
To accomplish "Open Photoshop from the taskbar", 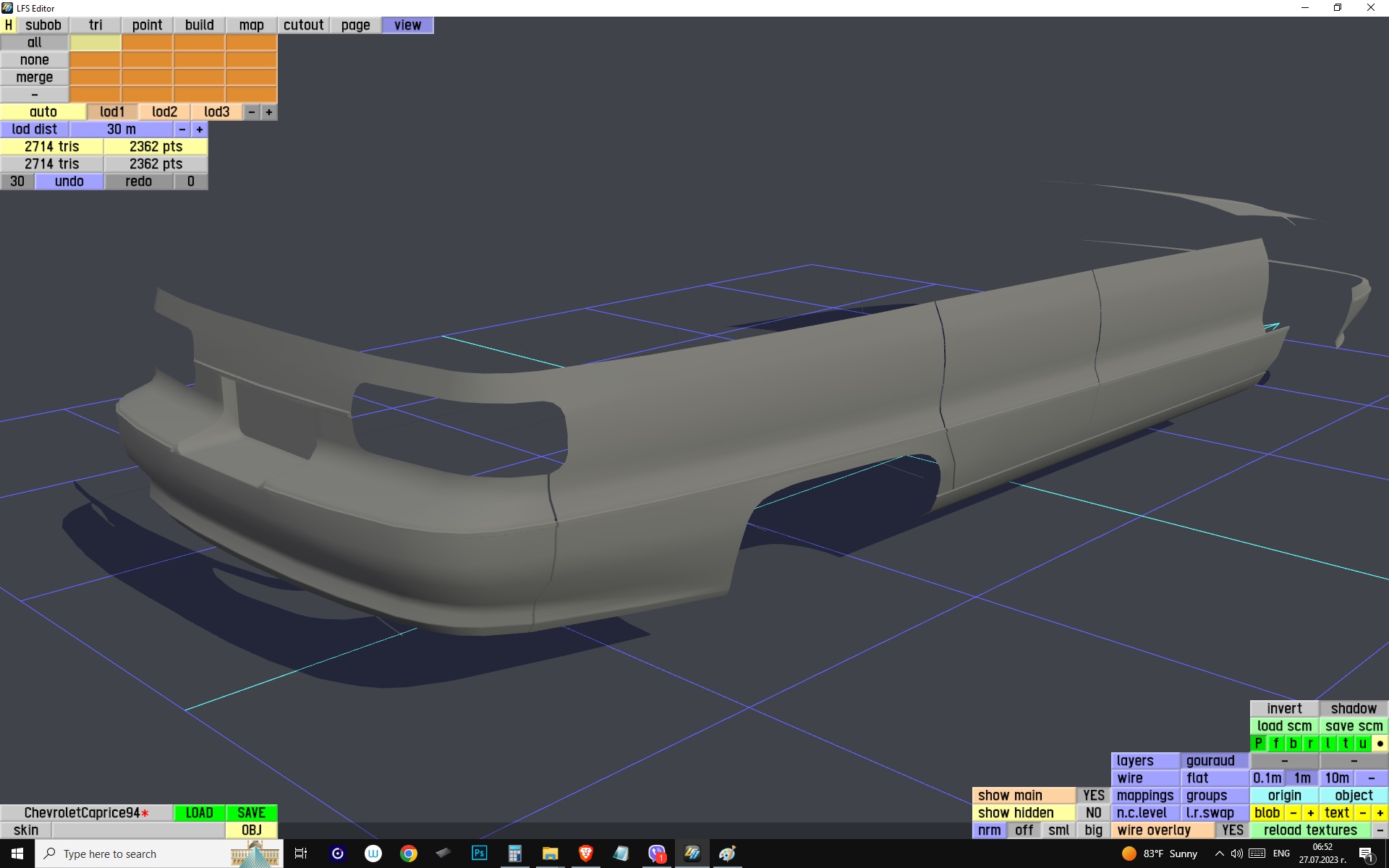I will pos(479,854).
